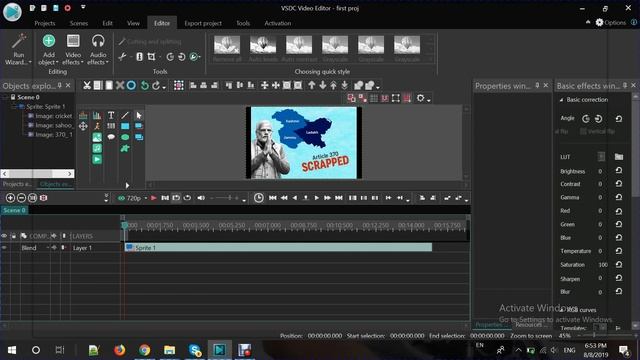This screenshot has width=640, height=360.
Task: Toggle loop playback button
Action: (187, 198)
